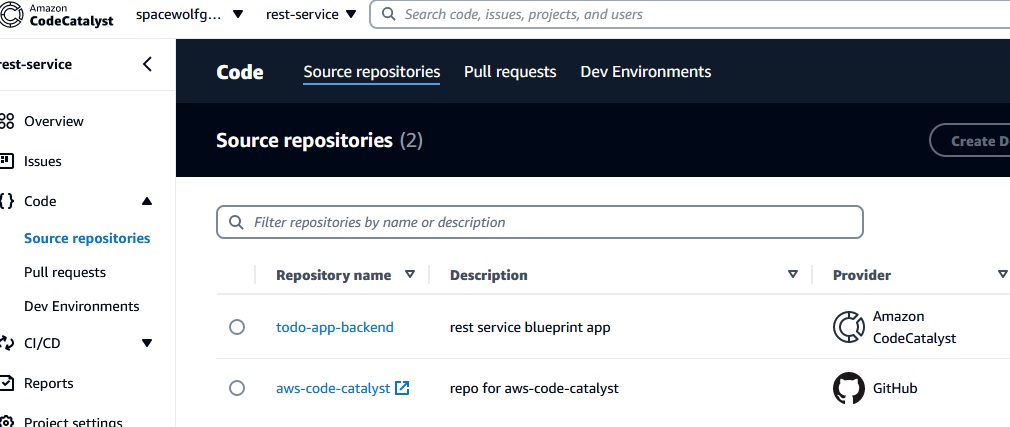
Task: Expand the CI/CD section in sidebar
Action: (x=147, y=343)
